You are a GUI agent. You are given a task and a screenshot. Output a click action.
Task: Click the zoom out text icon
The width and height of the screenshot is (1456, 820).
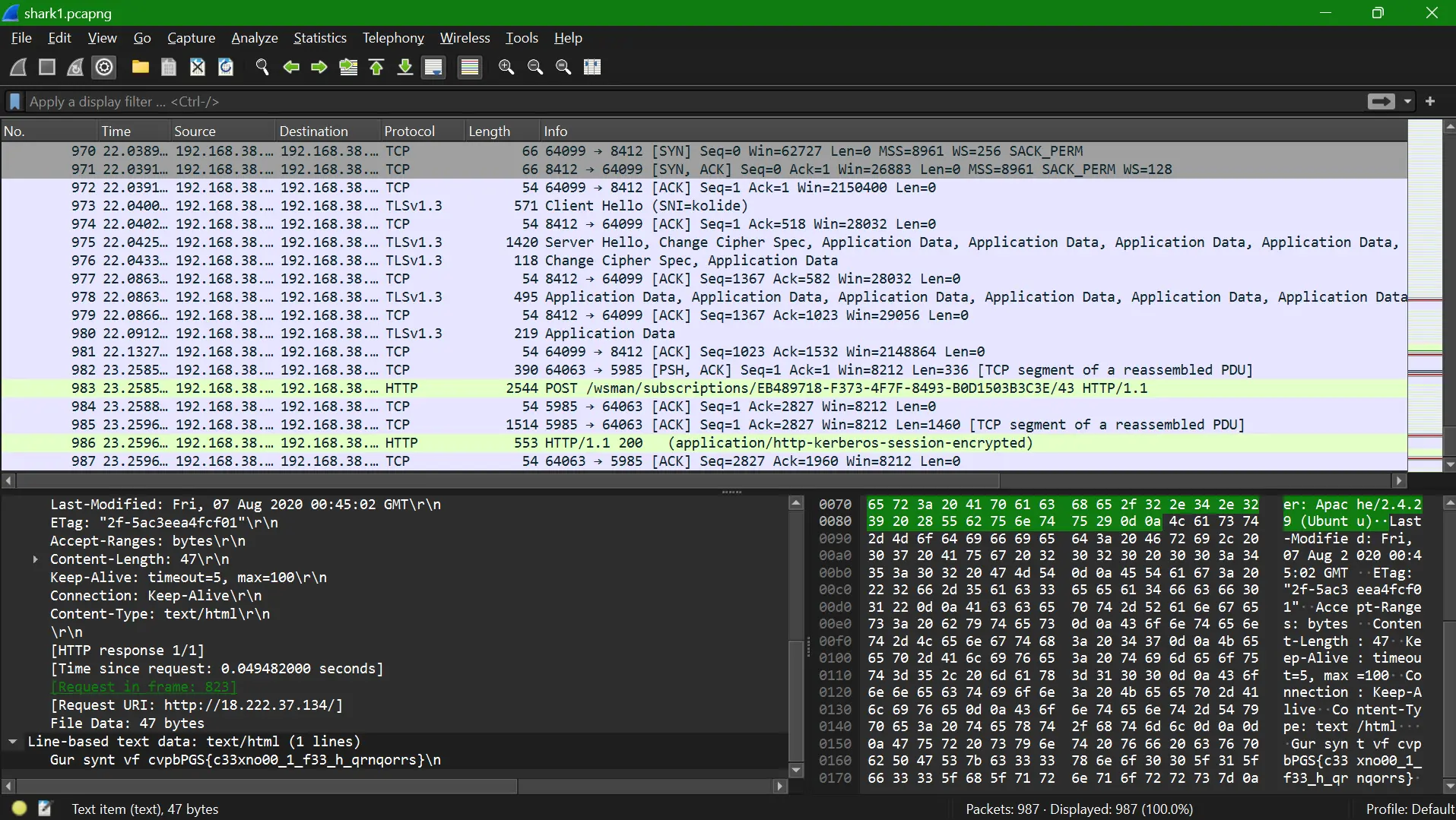[535, 67]
